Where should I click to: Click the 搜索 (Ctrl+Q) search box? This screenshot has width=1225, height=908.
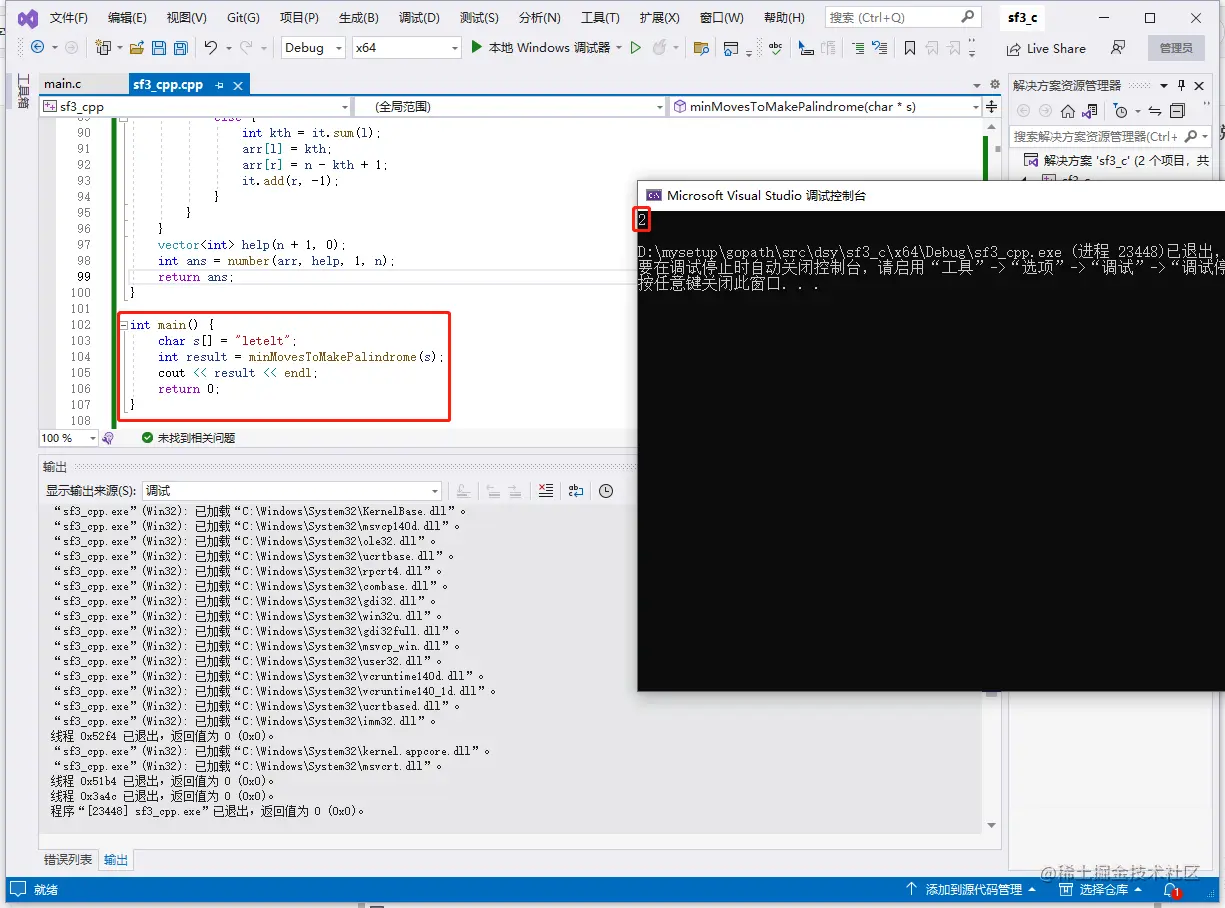point(902,17)
